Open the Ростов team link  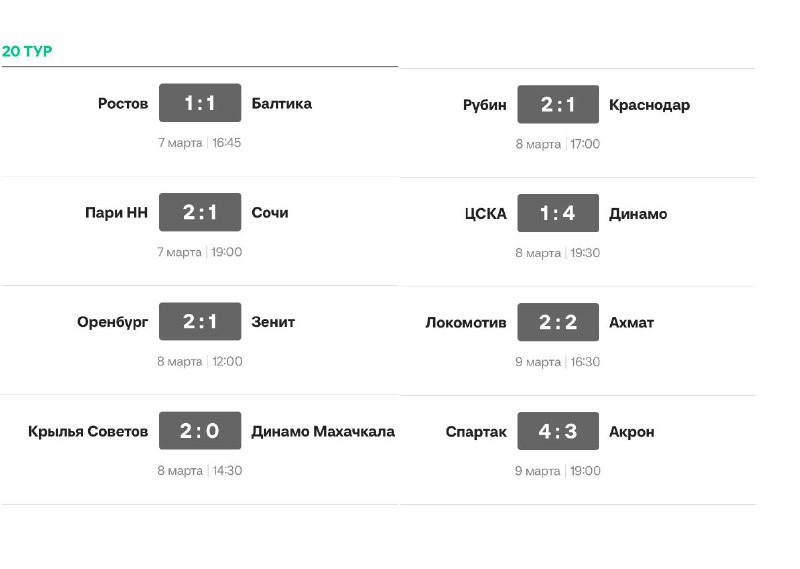123,104
